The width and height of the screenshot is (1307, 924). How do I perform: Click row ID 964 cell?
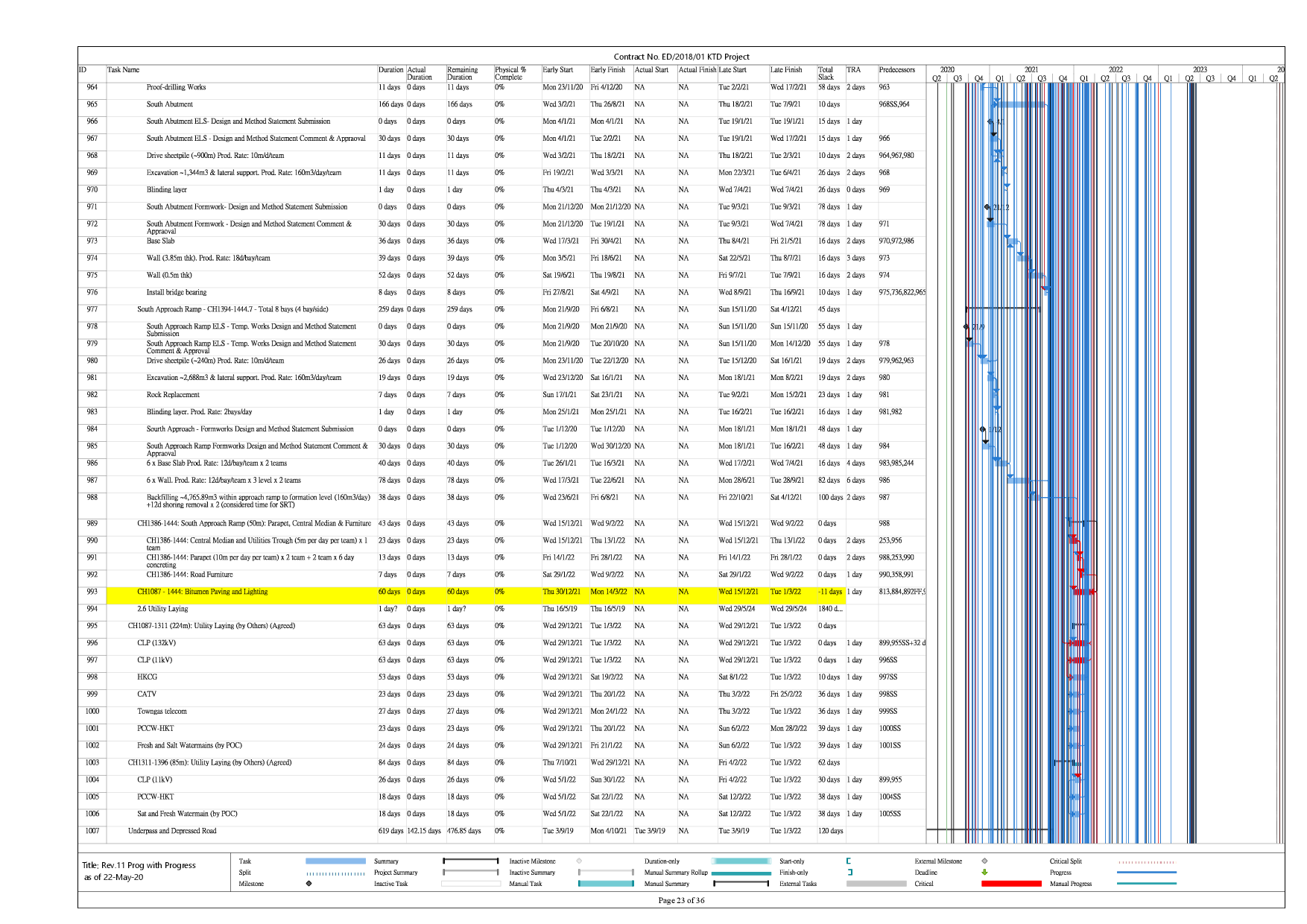(92, 87)
